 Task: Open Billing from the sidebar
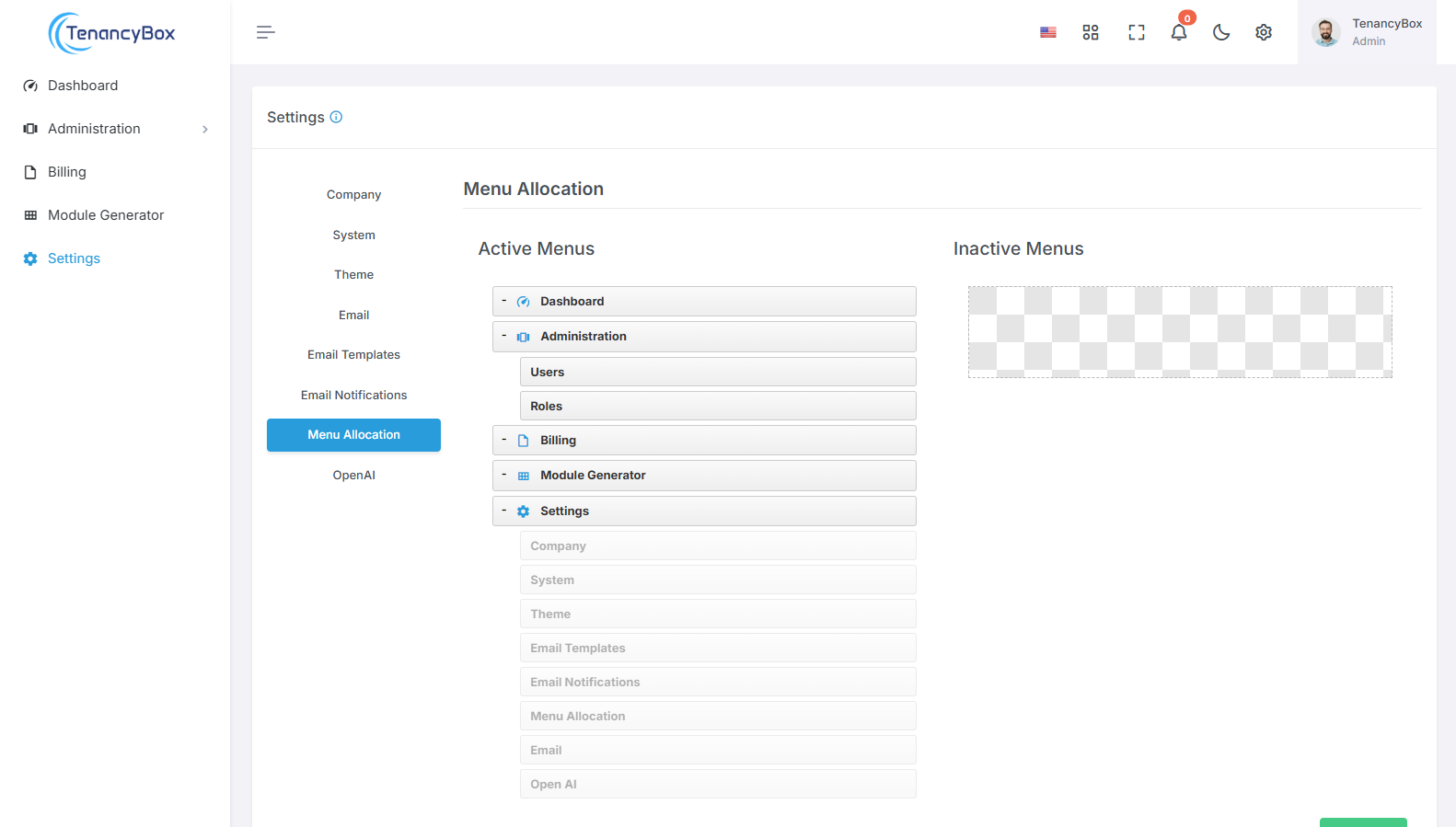click(66, 172)
